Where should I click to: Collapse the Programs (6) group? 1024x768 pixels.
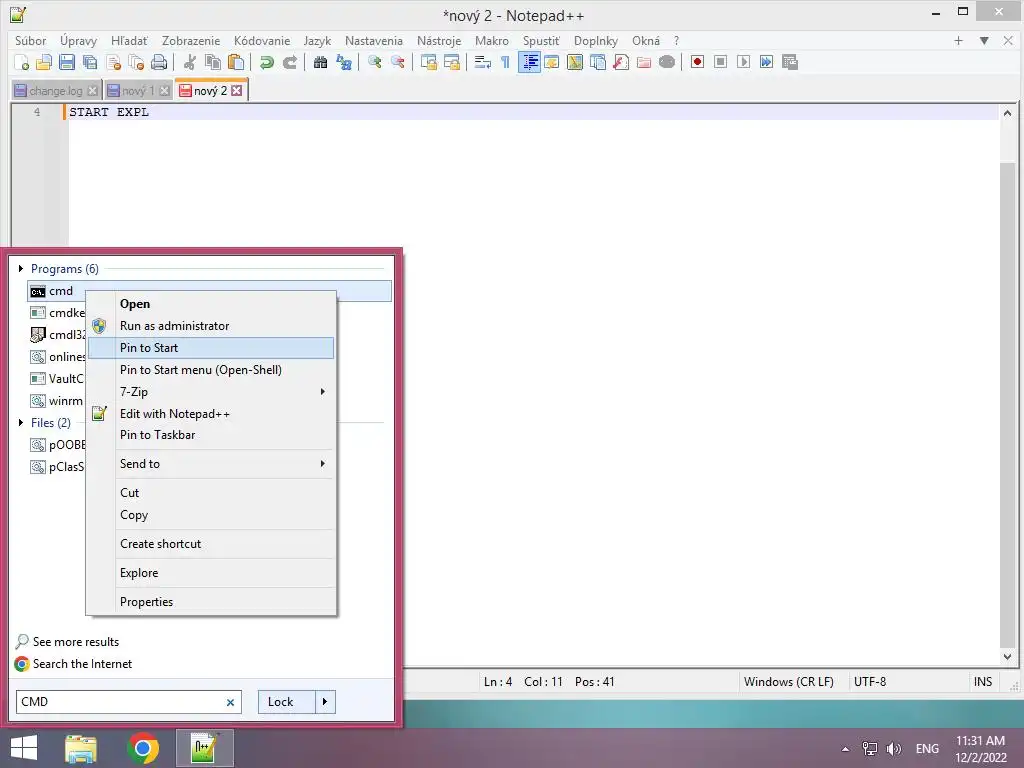pyautogui.click(x=21, y=268)
